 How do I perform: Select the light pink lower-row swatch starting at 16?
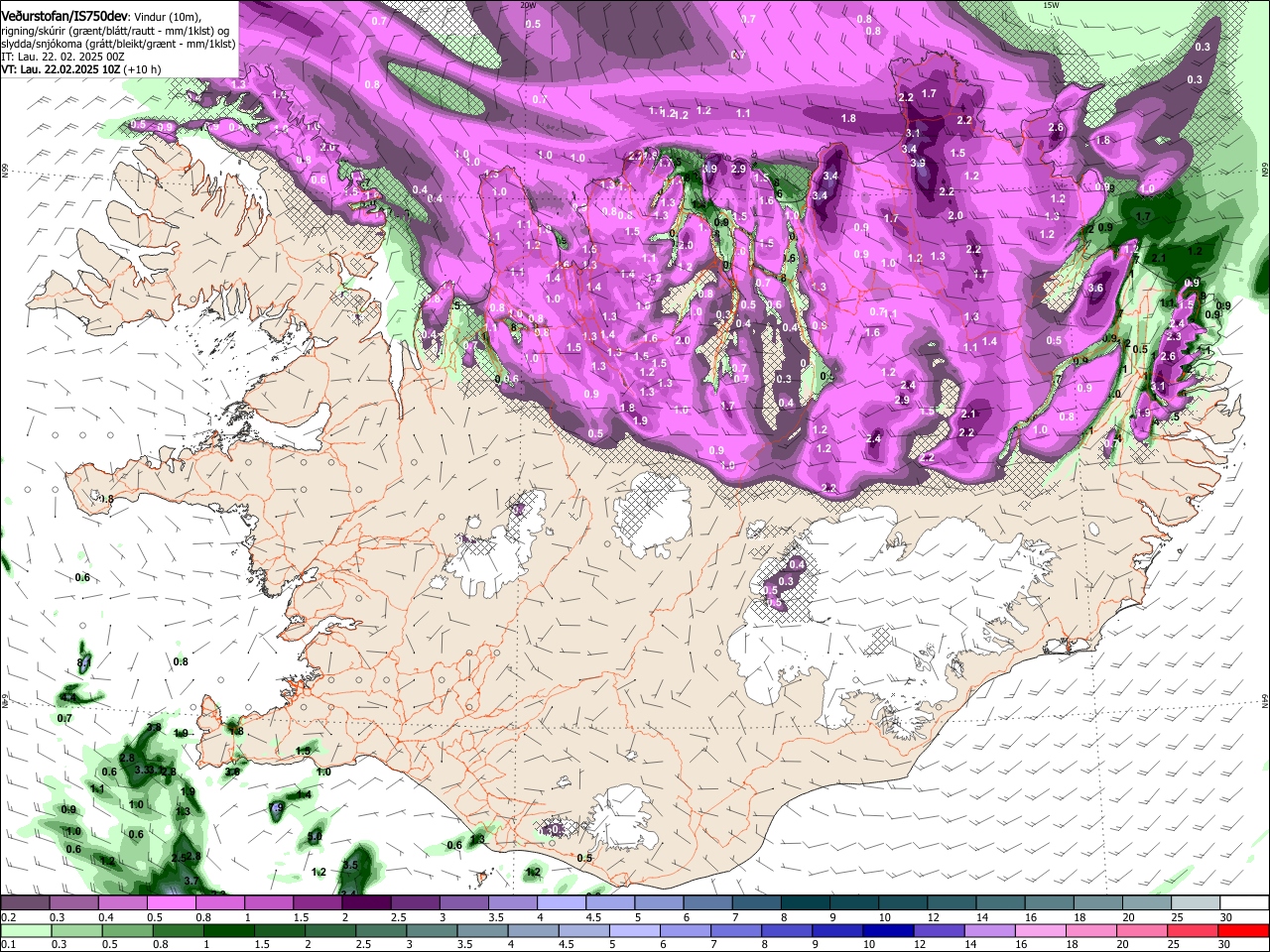click(1041, 930)
